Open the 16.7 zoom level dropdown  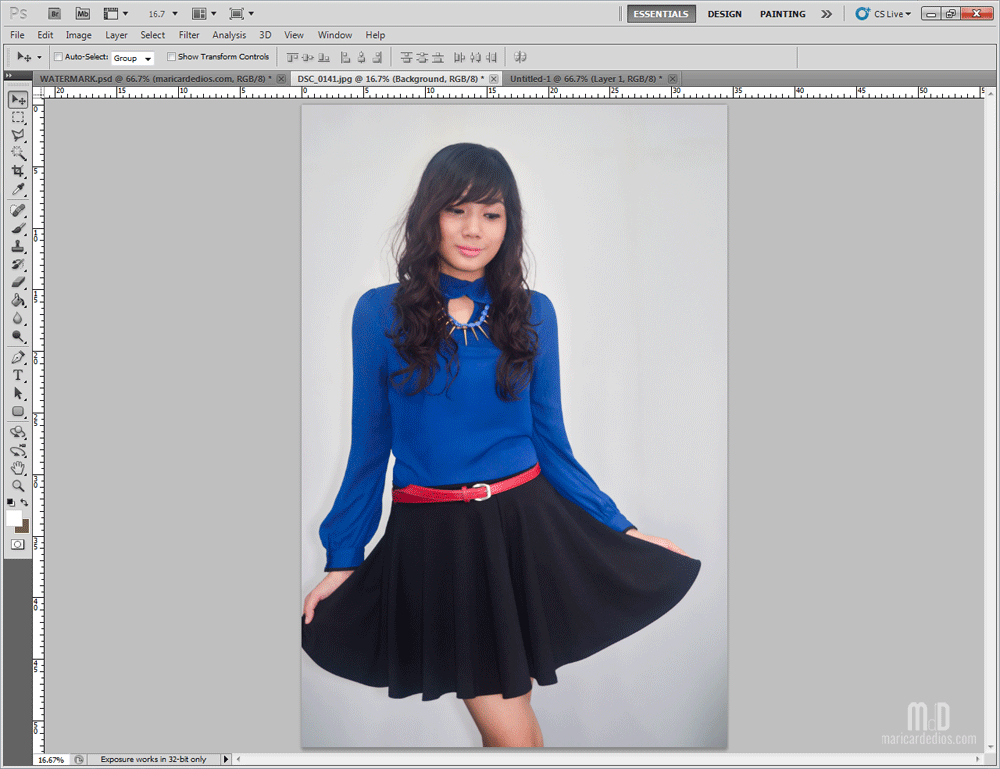pyautogui.click(x=162, y=14)
